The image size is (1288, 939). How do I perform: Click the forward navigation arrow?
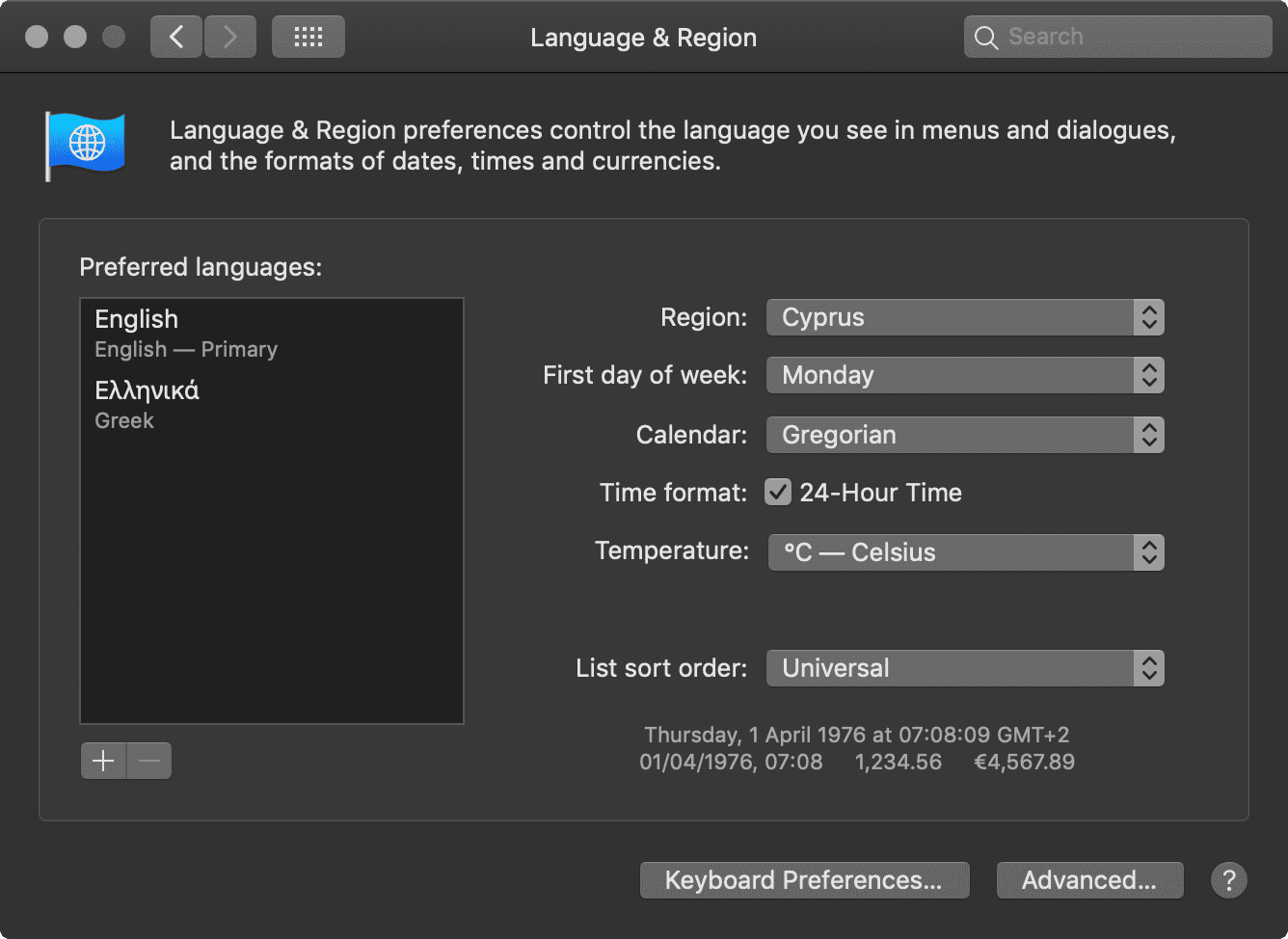[230, 38]
